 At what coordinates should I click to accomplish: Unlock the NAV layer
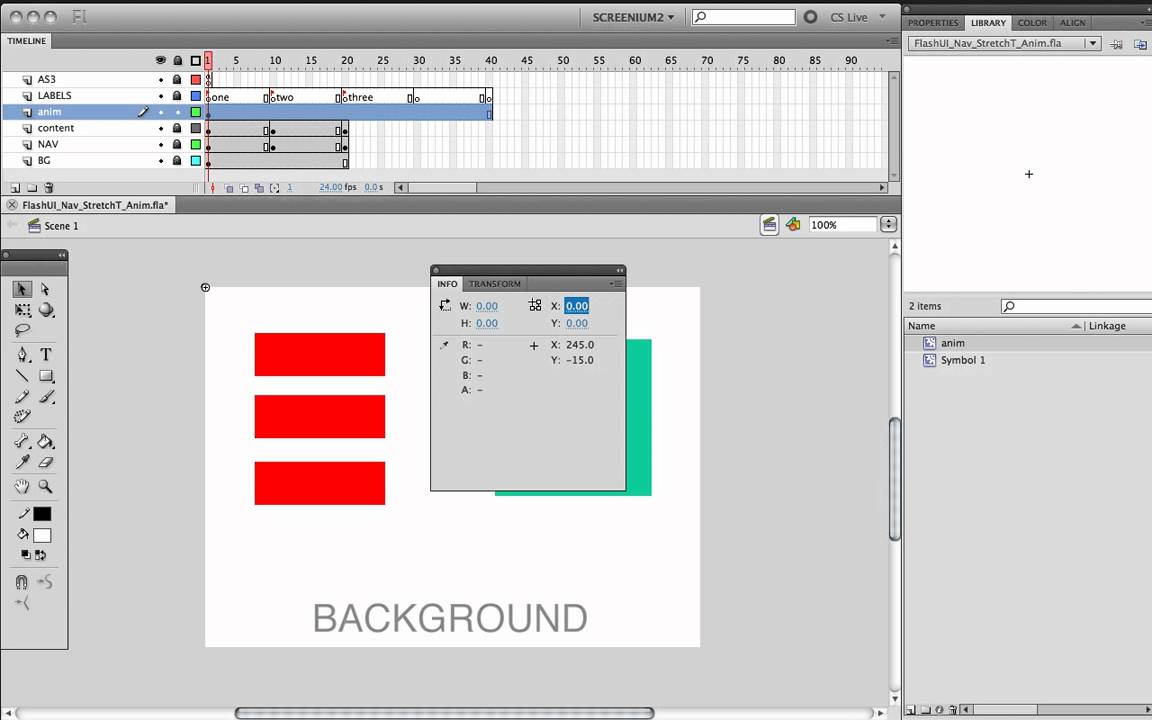pos(177,145)
